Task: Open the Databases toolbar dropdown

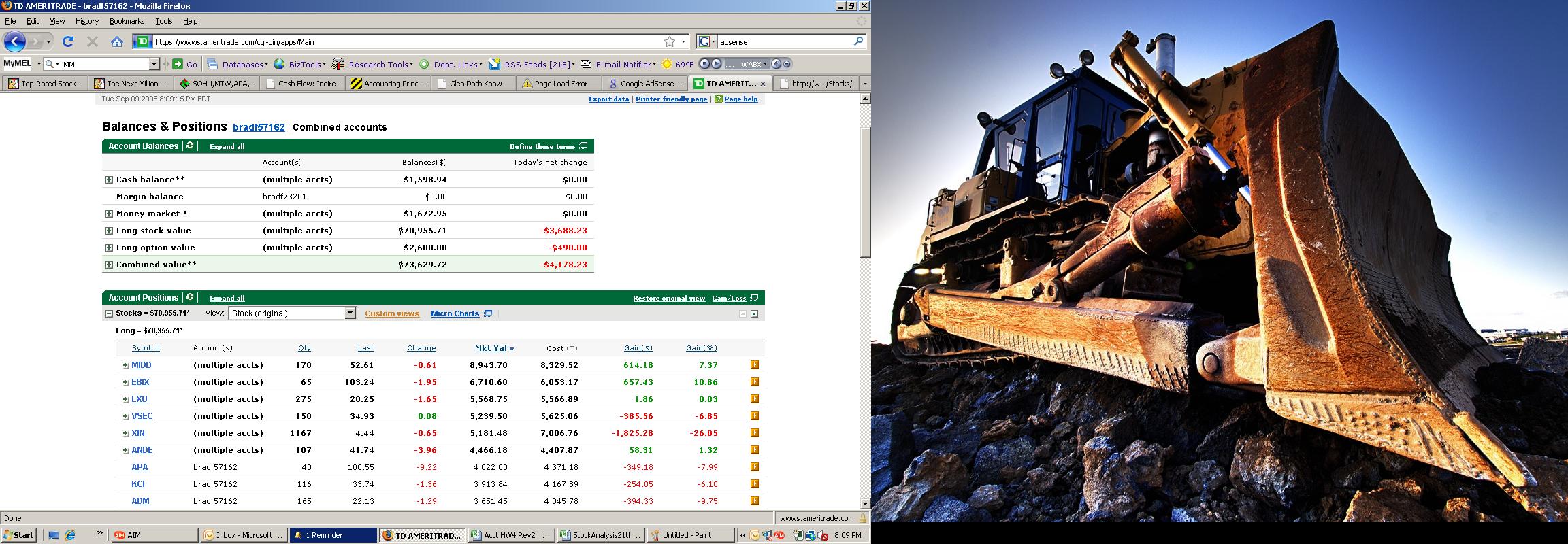Action: [x=236, y=65]
